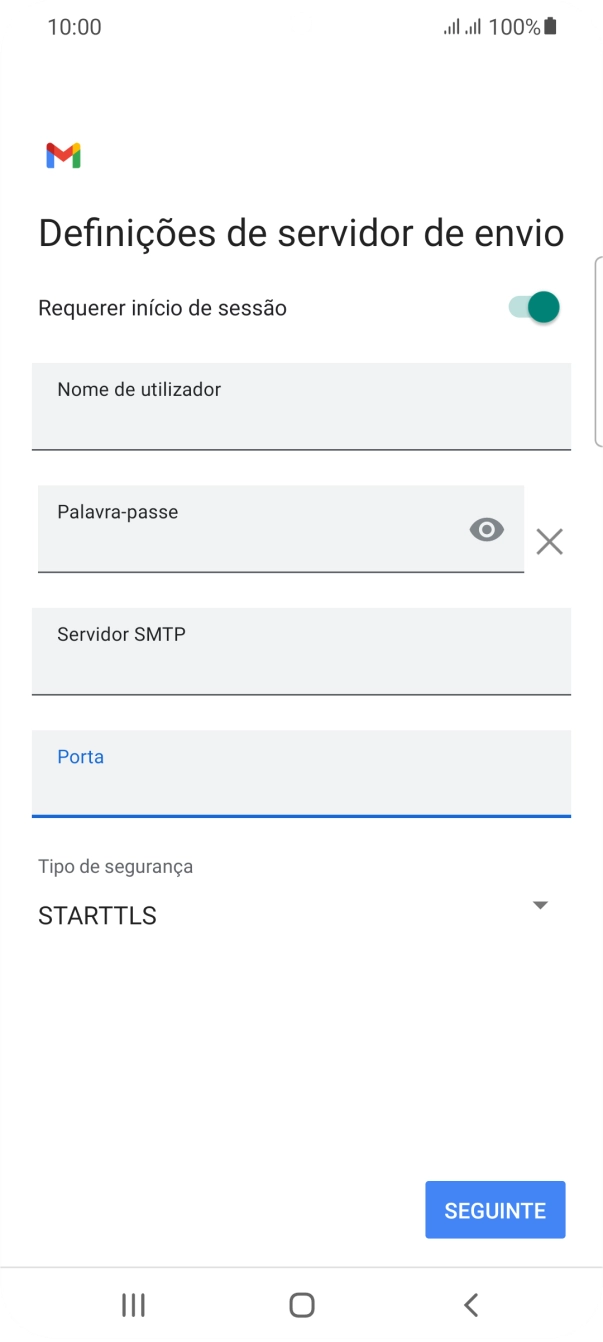This screenshot has height=1342, width=603.
Task: Tap the Home button in navigation bar
Action: pyautogui.click(x=301, y=1305)
